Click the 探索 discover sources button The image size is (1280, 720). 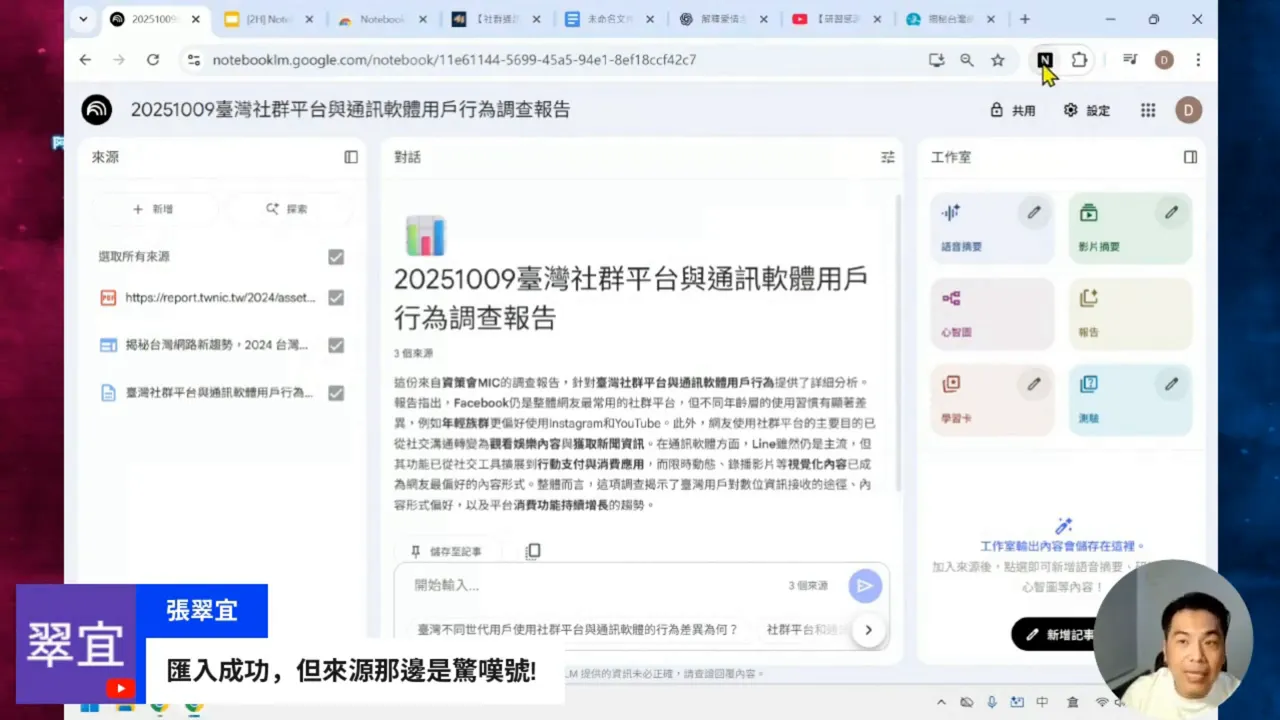click(x=288, y=209)
